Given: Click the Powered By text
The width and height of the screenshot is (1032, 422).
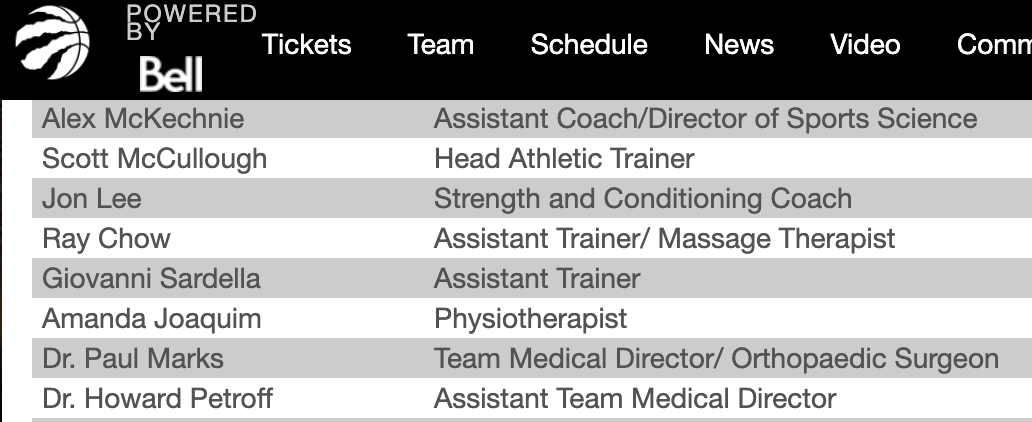Looking at the screenshot, I should (191, 22).
